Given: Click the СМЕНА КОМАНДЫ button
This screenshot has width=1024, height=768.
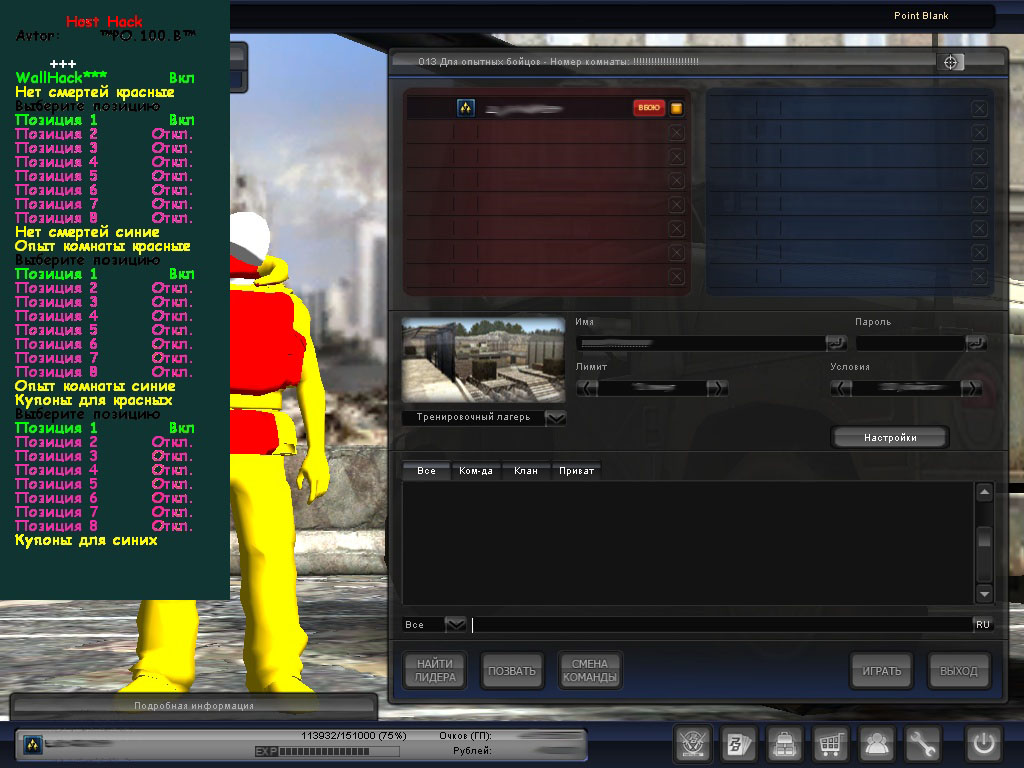Looking at the screenshot, I should point(590,671).
